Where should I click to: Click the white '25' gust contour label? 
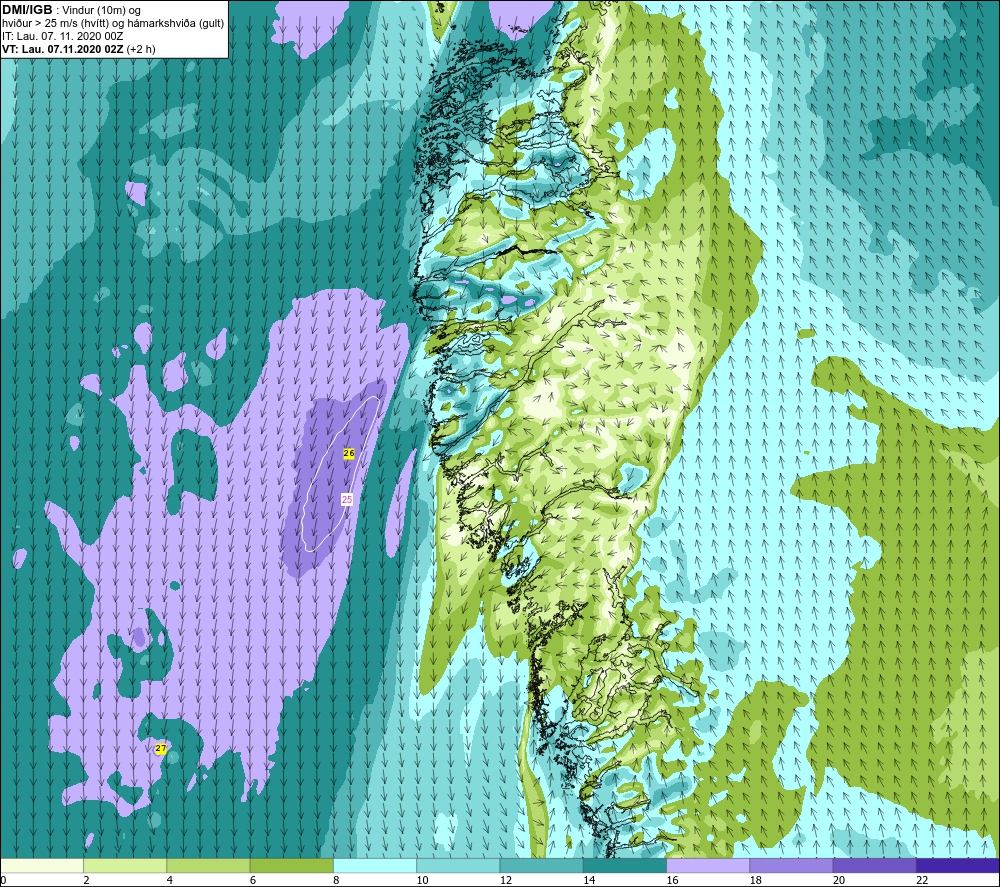(347, 499)
